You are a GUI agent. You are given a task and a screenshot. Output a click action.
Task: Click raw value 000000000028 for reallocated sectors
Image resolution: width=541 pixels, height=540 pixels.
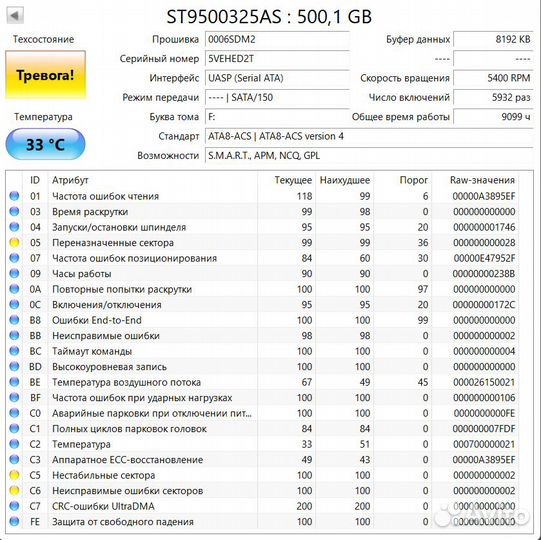click(484, 243)
